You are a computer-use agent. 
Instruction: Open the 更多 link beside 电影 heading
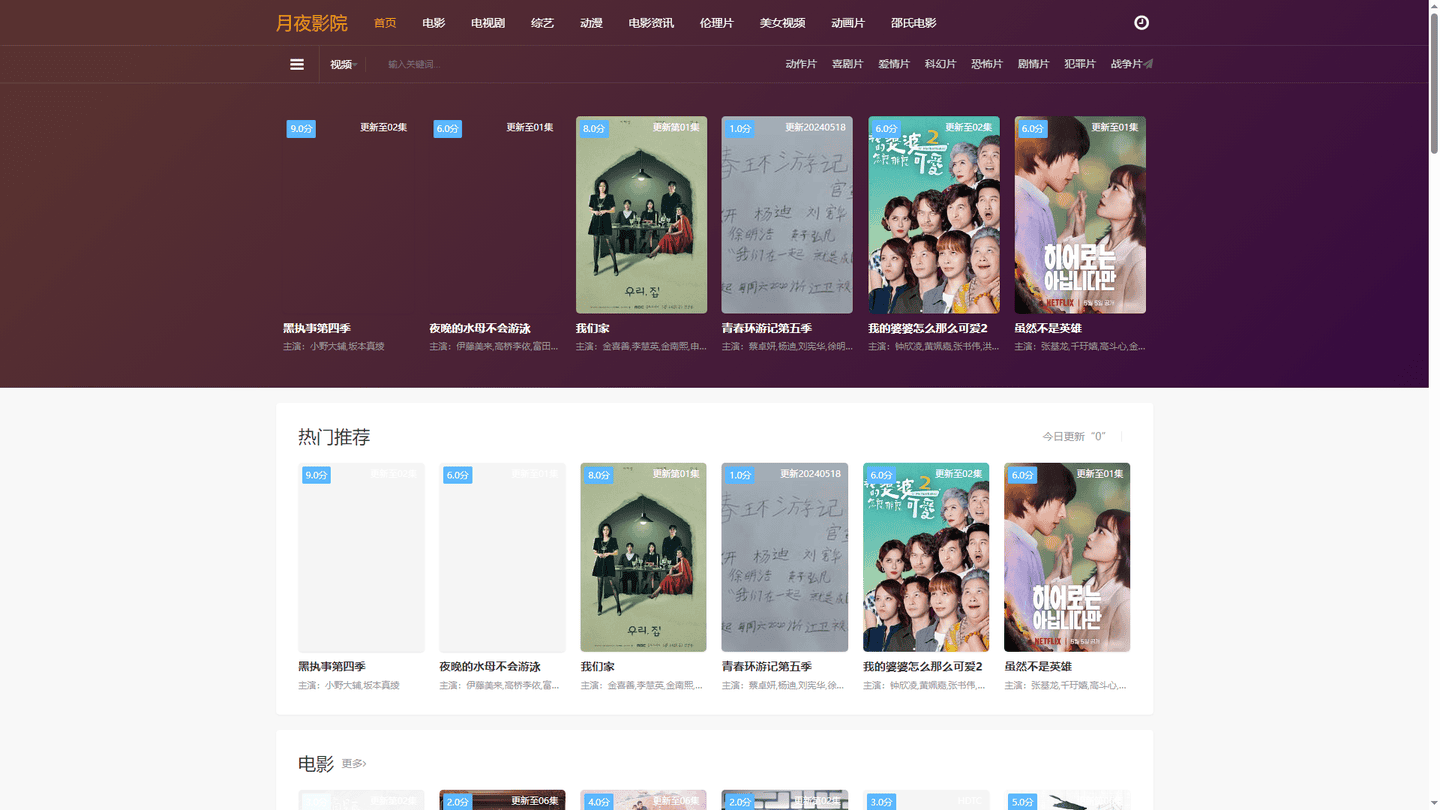354,764
